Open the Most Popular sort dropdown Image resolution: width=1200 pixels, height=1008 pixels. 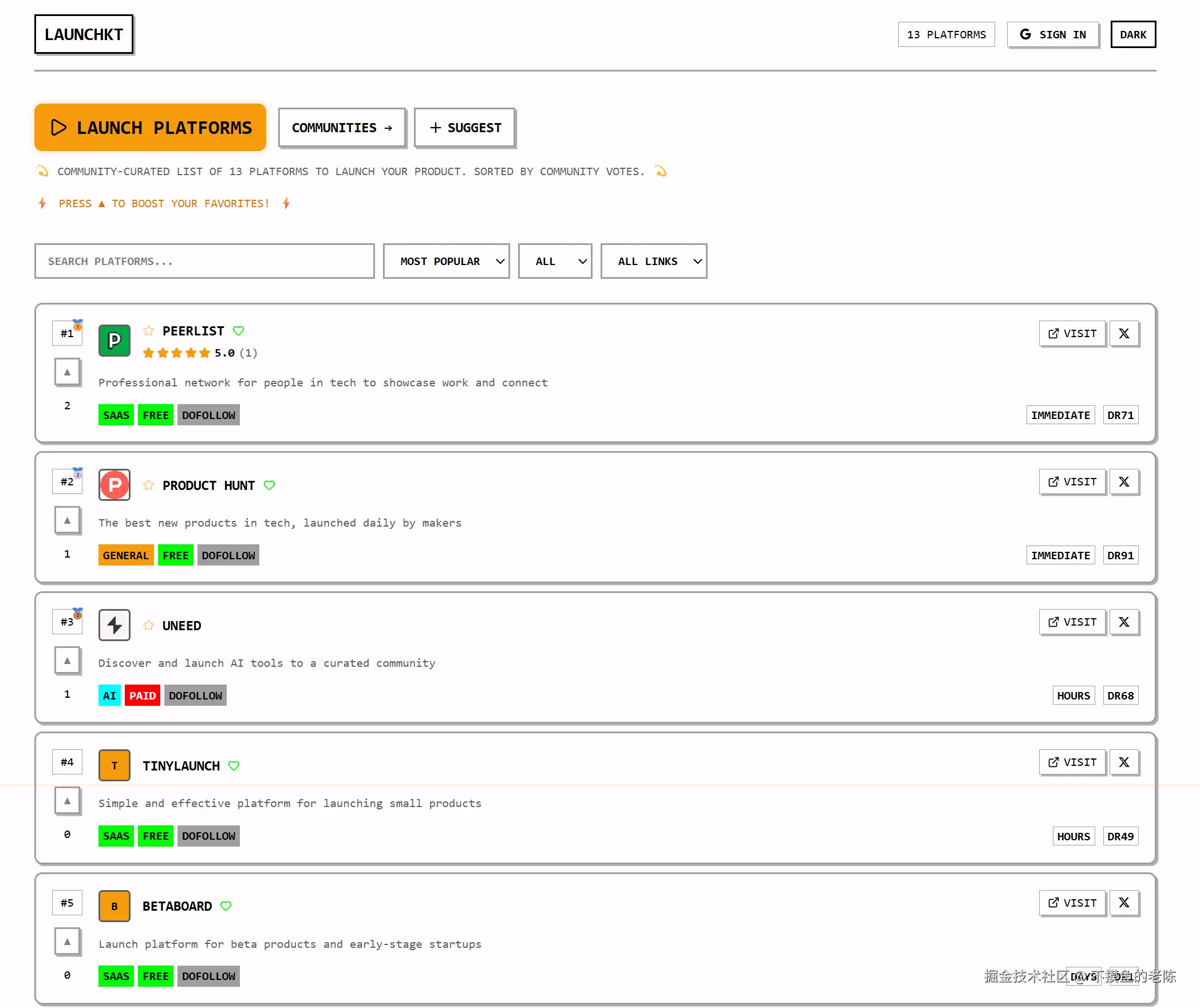(x=446, y=262)
